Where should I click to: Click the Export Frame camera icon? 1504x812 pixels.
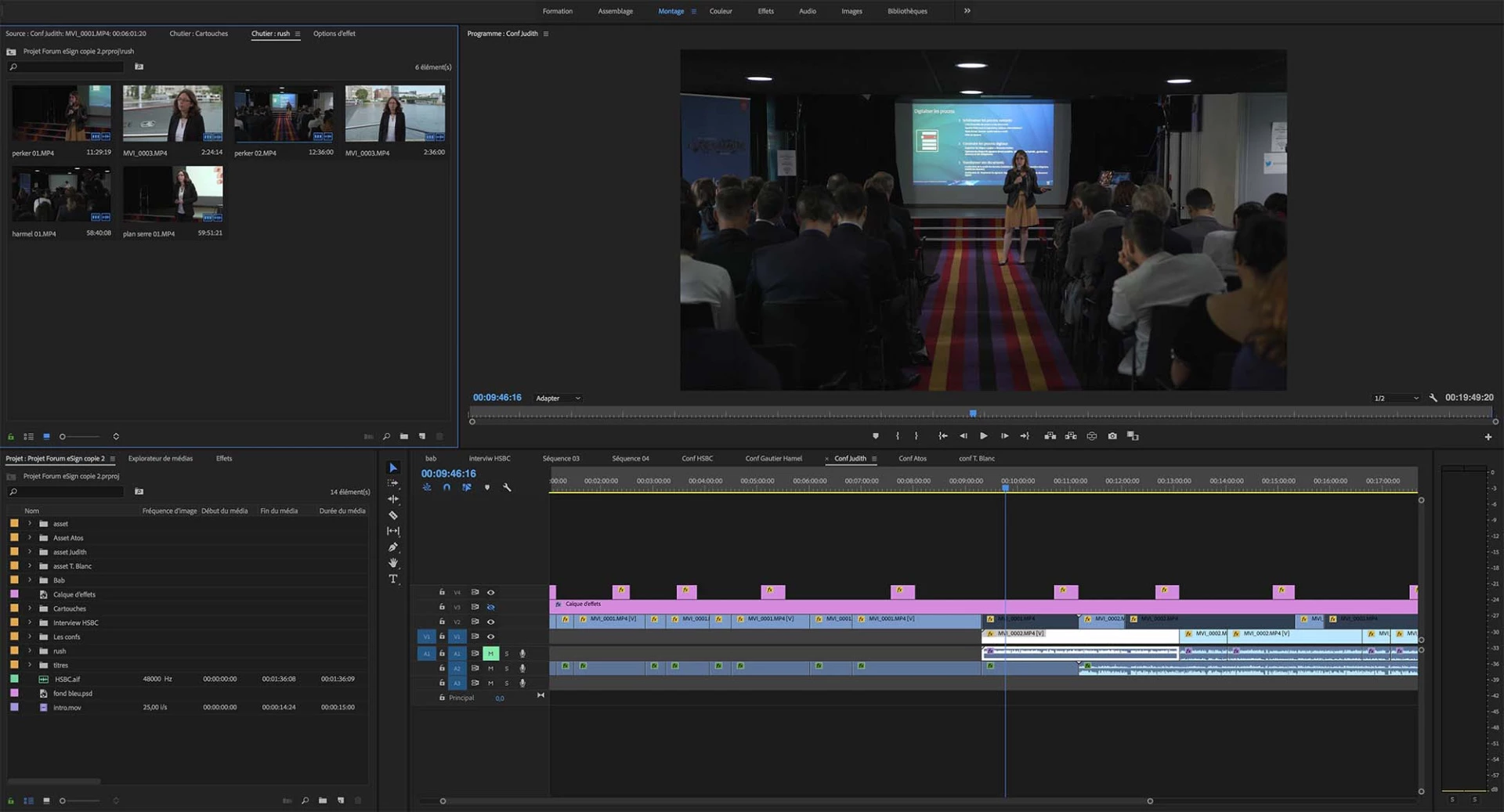pos(1112,436)
